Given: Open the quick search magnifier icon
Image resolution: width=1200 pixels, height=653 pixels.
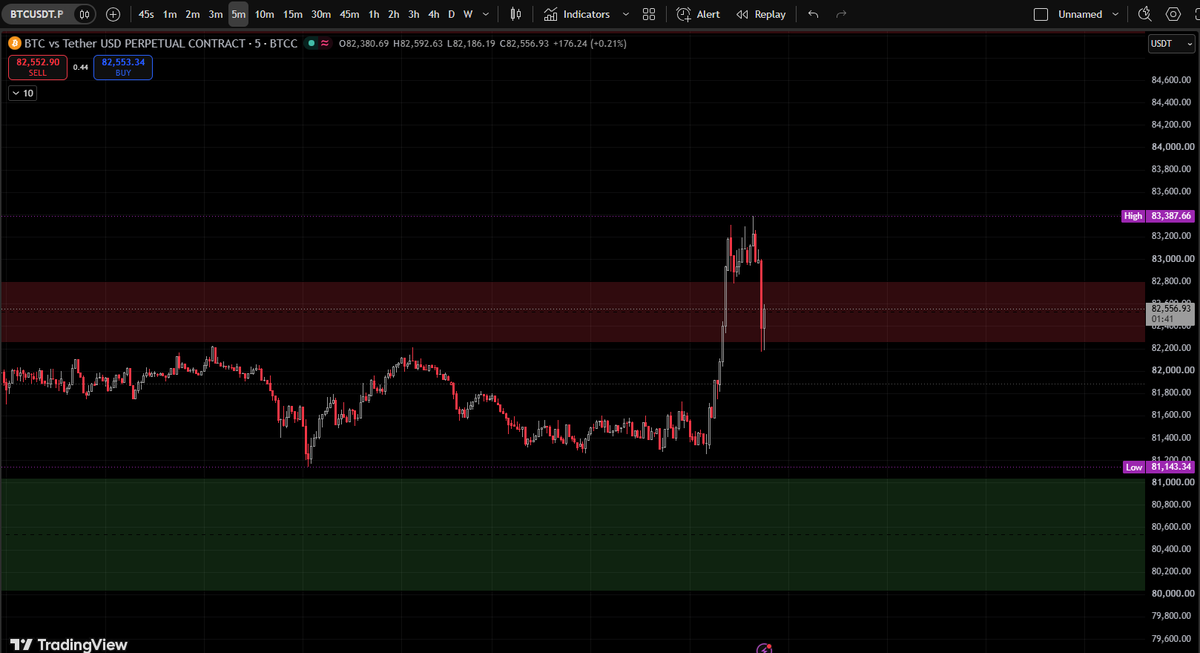Looking at the screenshot, I should pos(1146,14).
